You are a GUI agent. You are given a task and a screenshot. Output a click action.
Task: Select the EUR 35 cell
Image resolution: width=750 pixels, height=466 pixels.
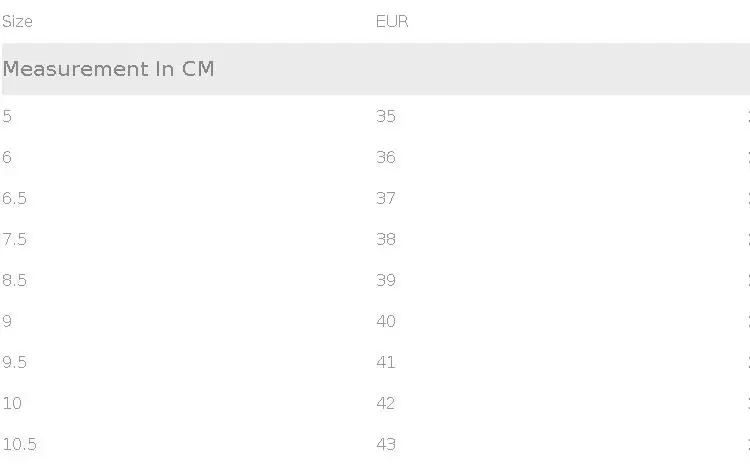point(386,116)
